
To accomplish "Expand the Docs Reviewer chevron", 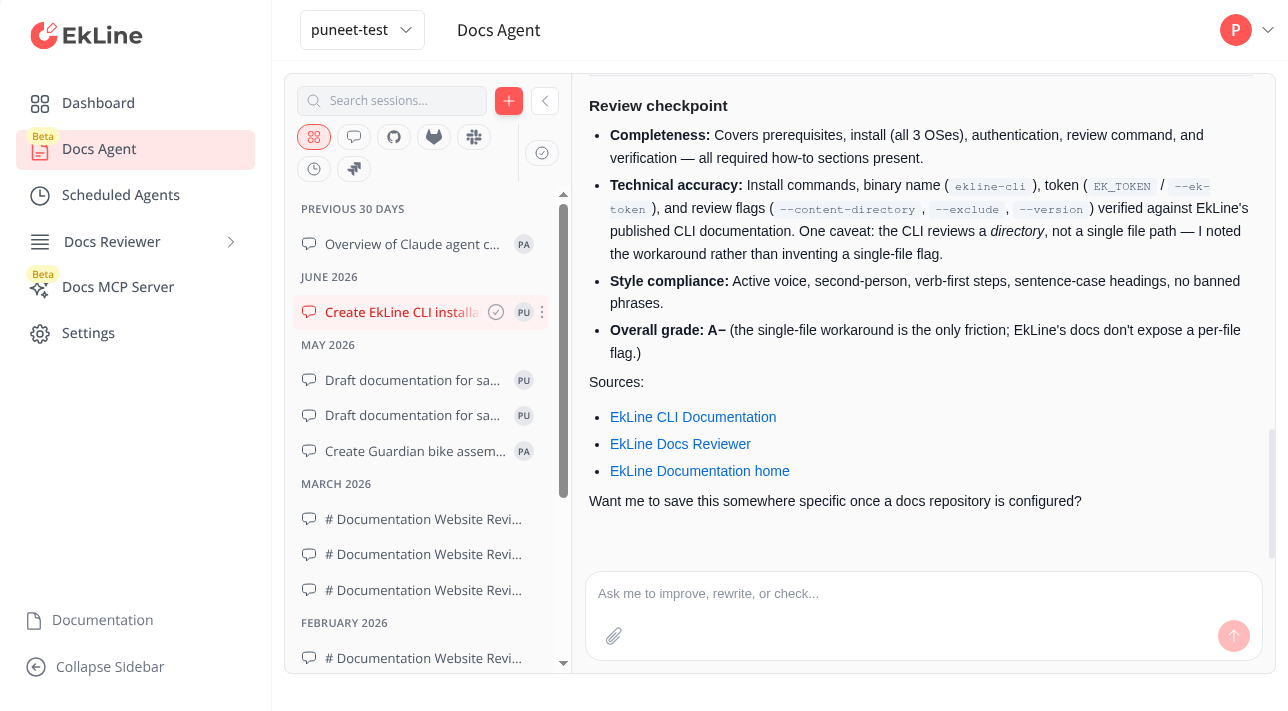I will pyautogui.click(x=231, y=241).
